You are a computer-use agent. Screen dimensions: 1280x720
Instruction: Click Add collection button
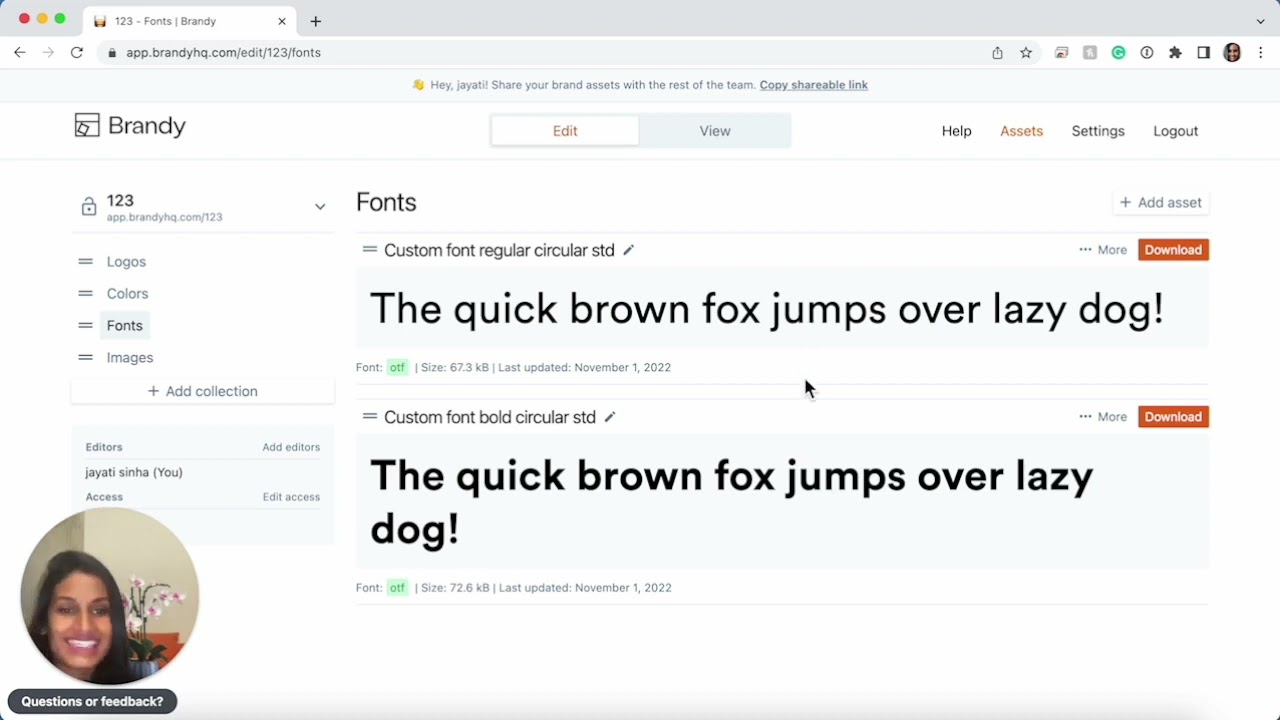(x=202, y=391)
